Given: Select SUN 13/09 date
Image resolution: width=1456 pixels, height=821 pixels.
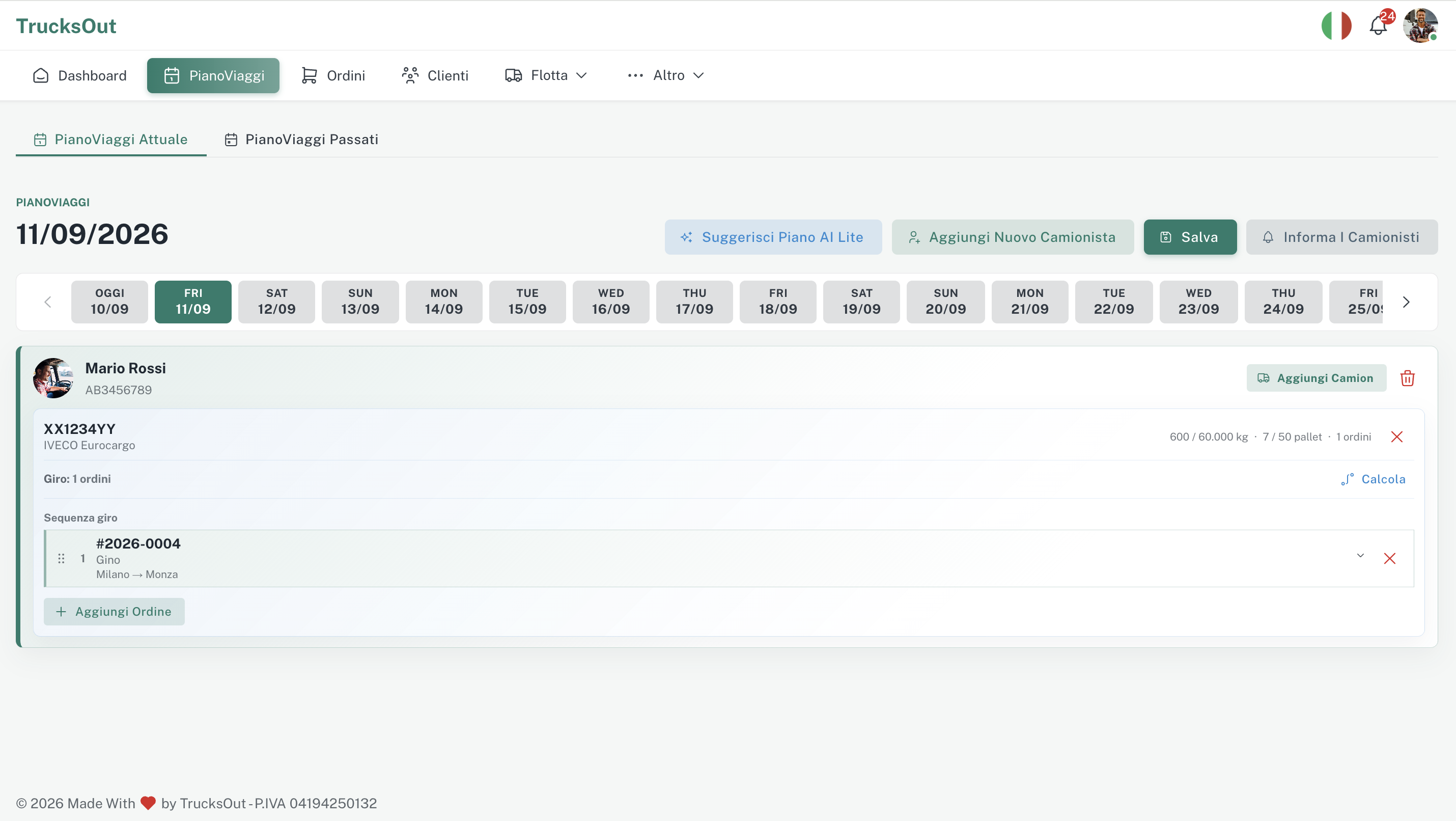Looking at the screenshot, I should 360,302.
